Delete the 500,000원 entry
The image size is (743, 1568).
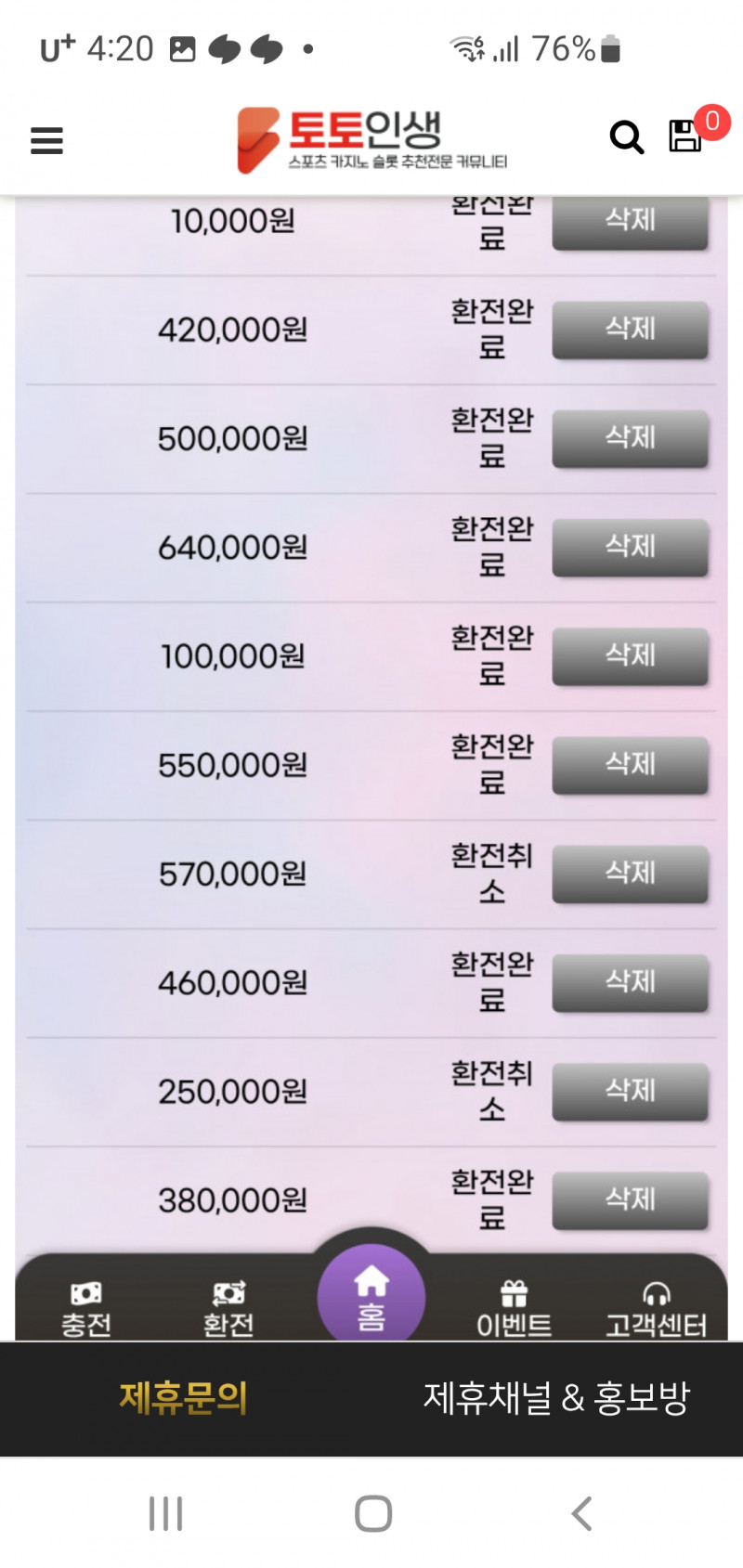[630, 438]
